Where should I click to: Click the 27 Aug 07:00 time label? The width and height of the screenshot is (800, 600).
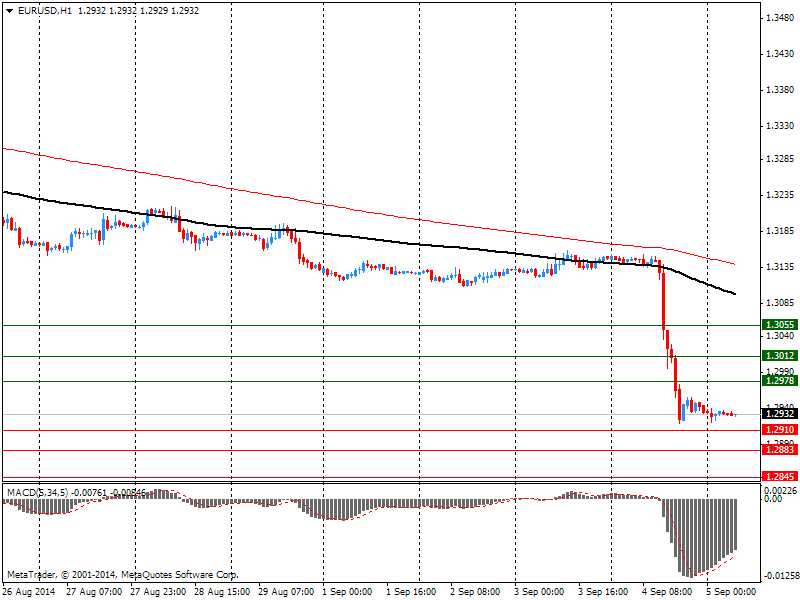click(x=94, y=592)
